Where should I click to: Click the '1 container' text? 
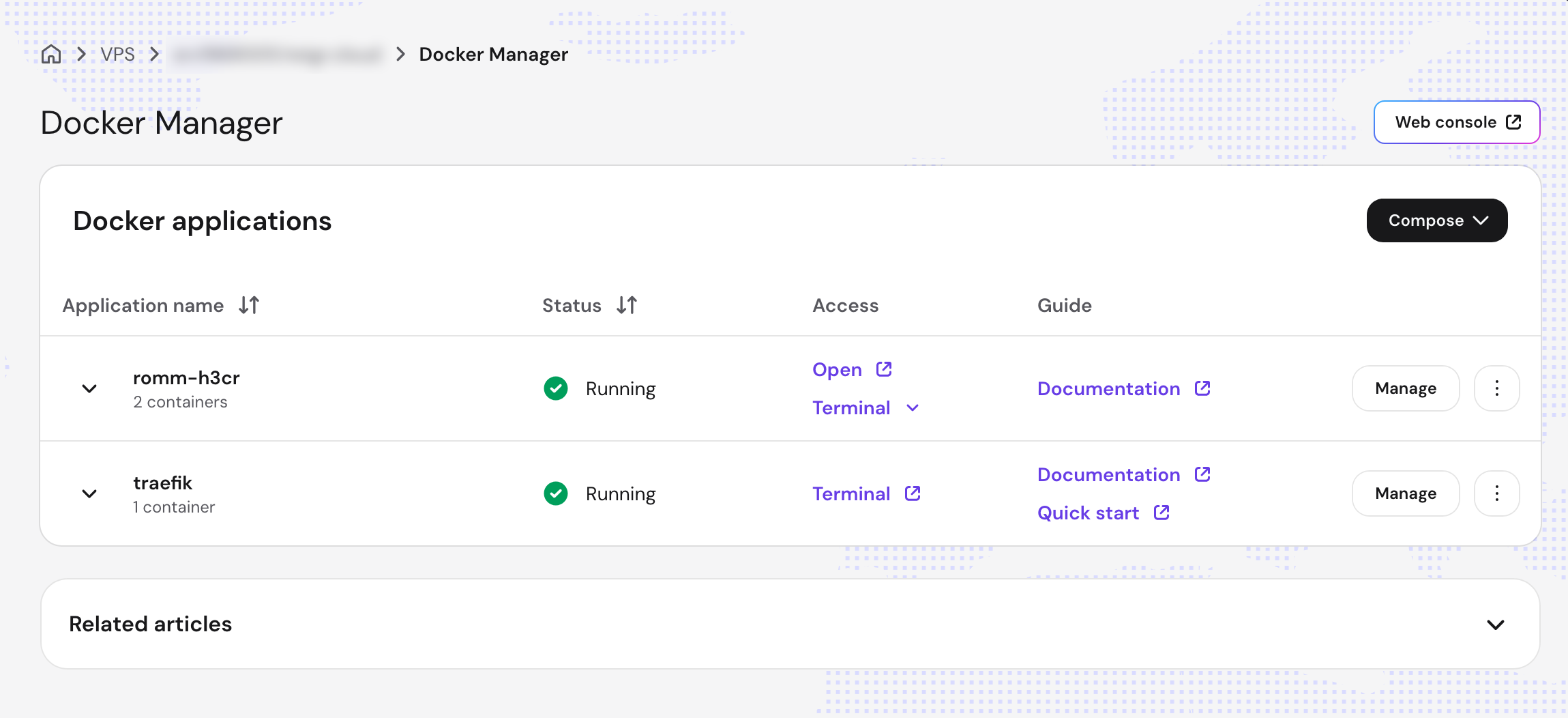[x=174, y=507]
